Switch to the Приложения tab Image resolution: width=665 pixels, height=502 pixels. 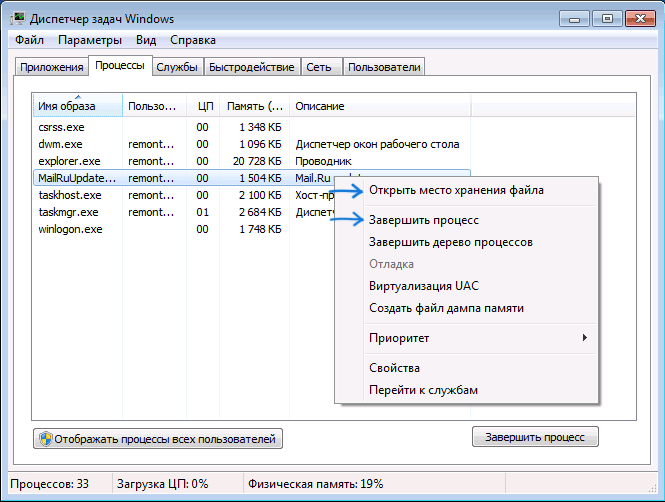point(52,67)
